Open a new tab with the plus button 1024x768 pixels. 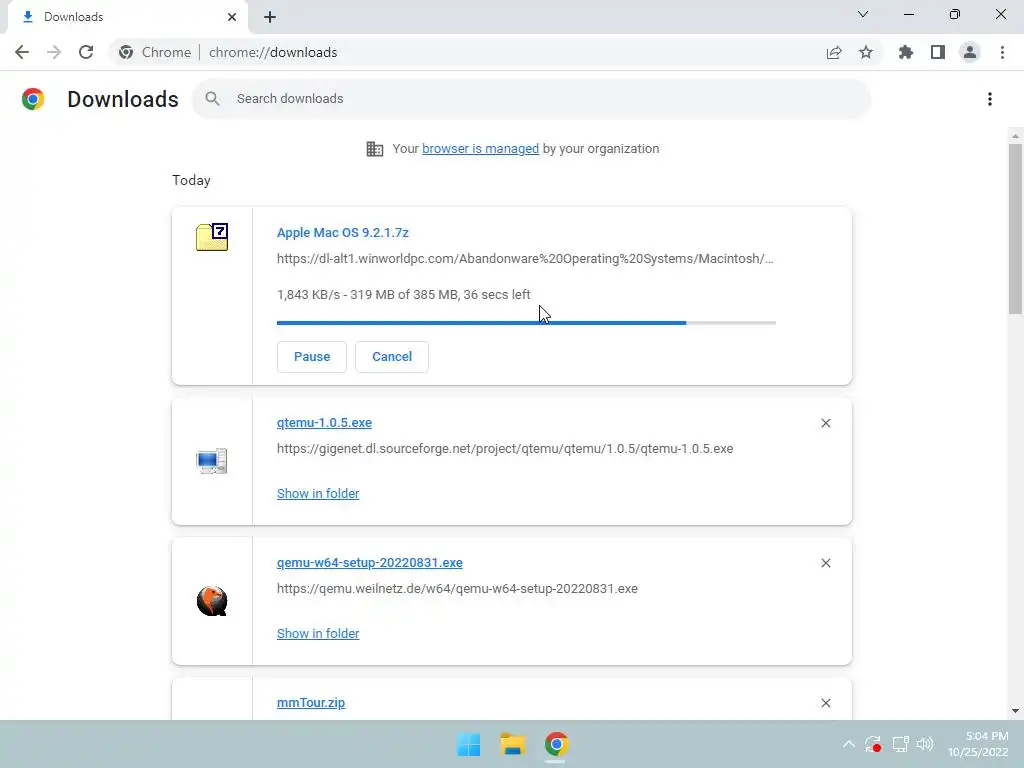coord(270,17)
